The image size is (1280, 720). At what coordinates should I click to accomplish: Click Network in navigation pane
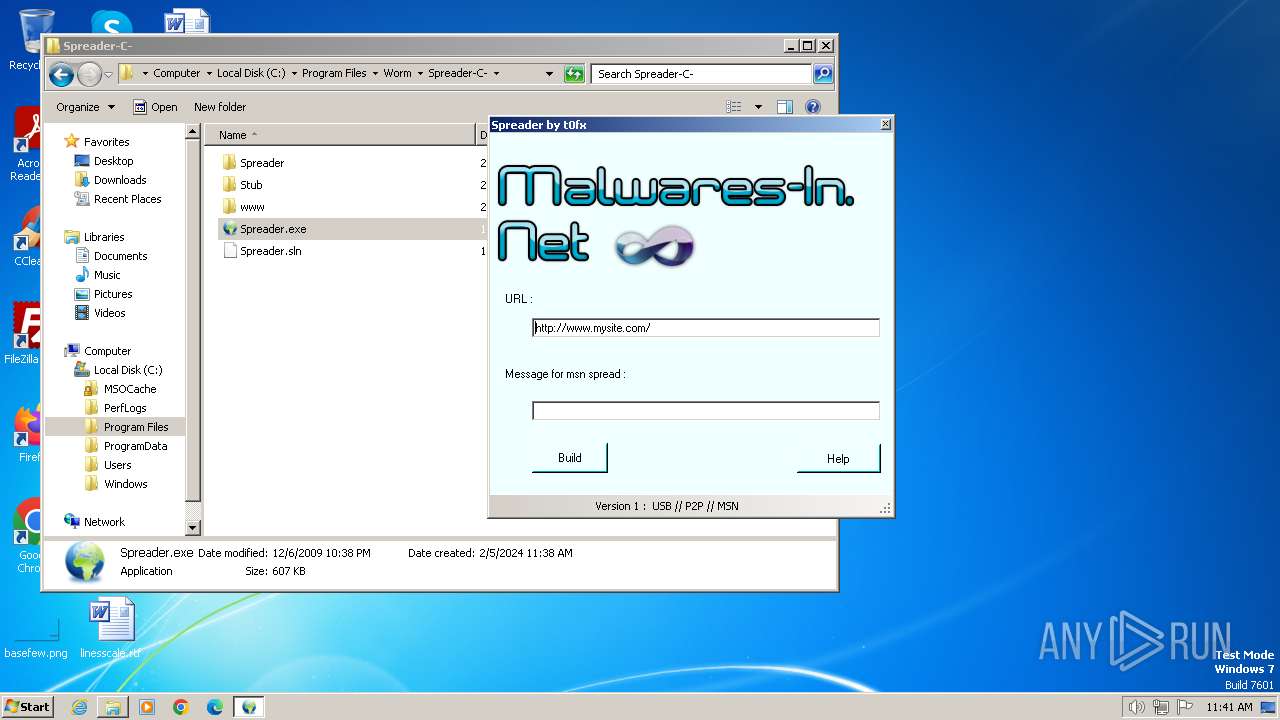[104, 522]
